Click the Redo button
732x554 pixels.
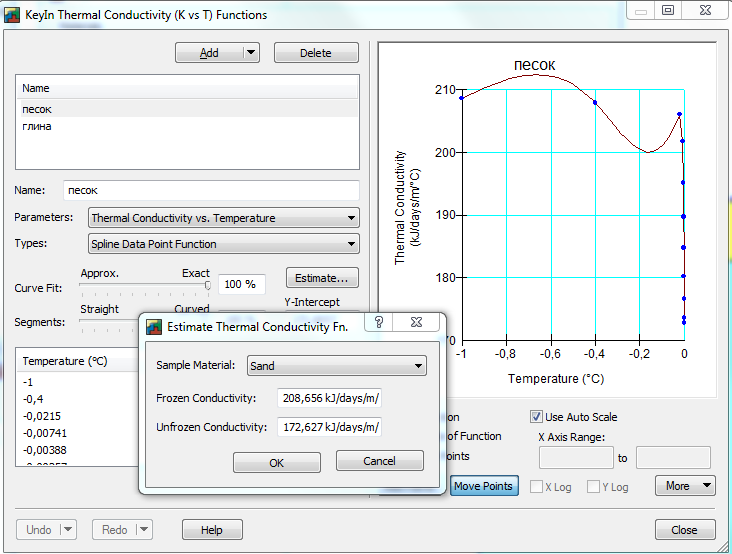point(115,530)
